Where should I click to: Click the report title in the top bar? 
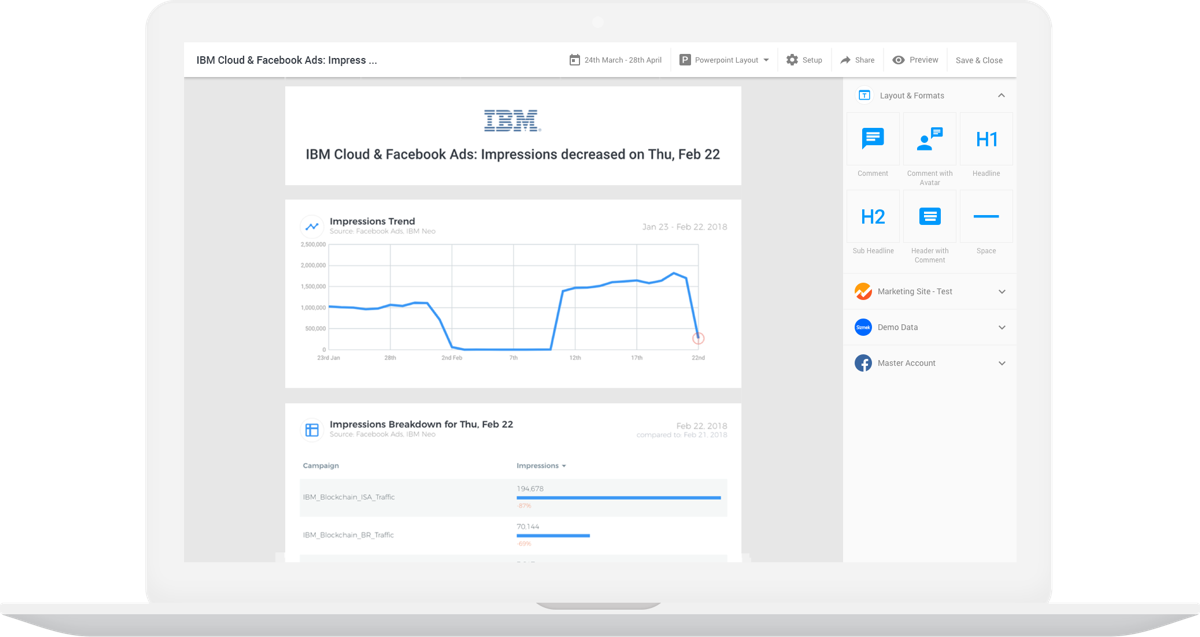[x=287, y=60]
